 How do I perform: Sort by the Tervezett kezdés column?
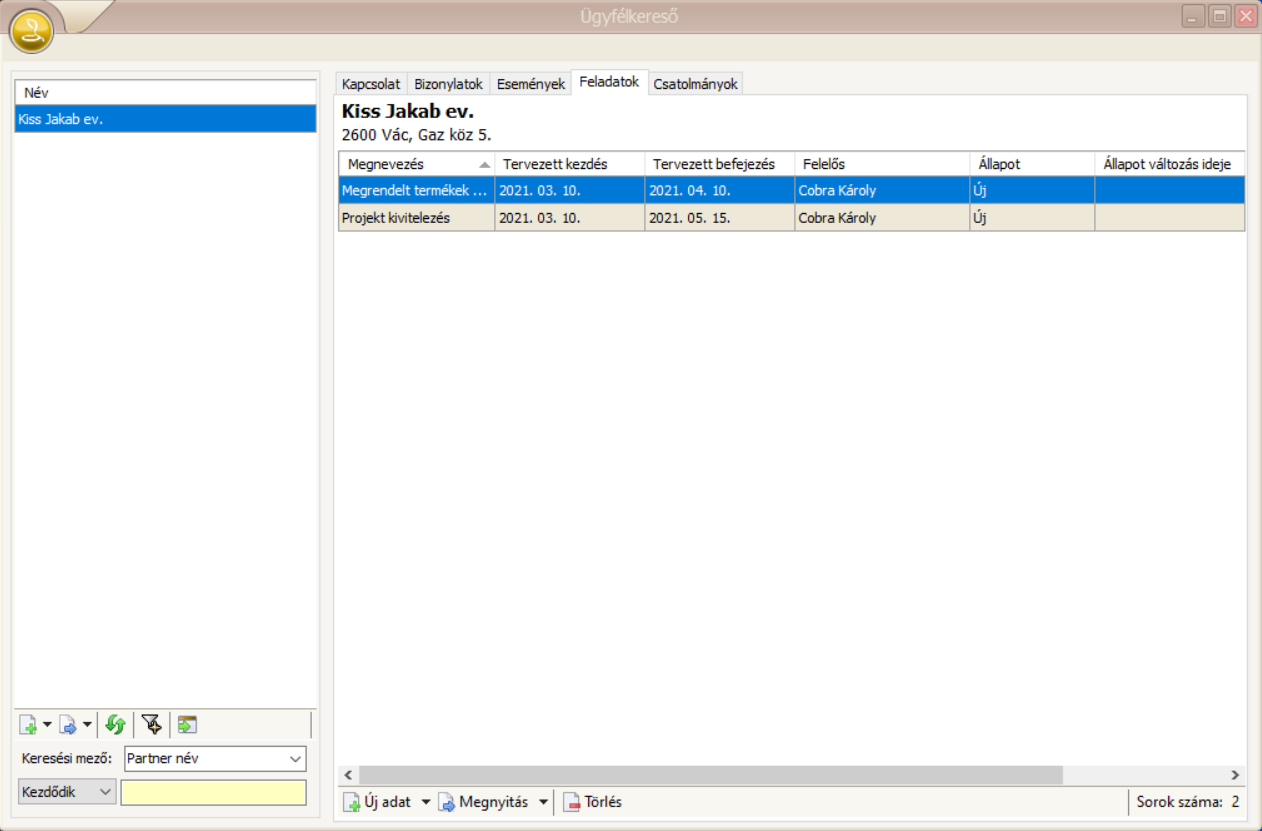(570, 164)
